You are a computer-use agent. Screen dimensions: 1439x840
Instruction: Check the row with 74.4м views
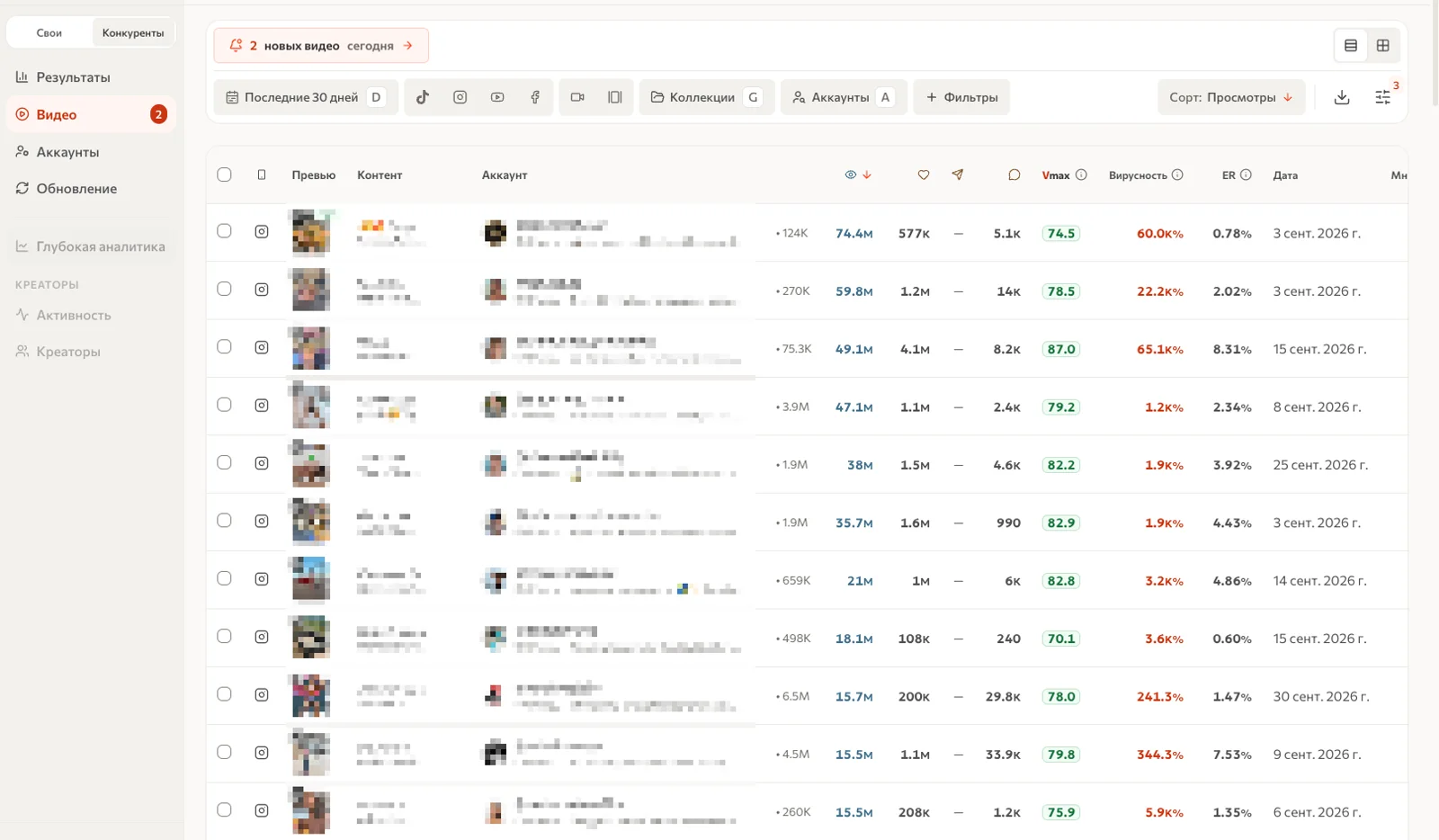(224, 231)
